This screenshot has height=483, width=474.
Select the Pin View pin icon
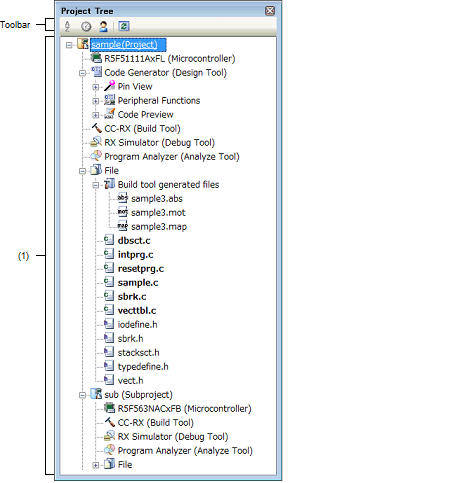[x=109, y=86]
